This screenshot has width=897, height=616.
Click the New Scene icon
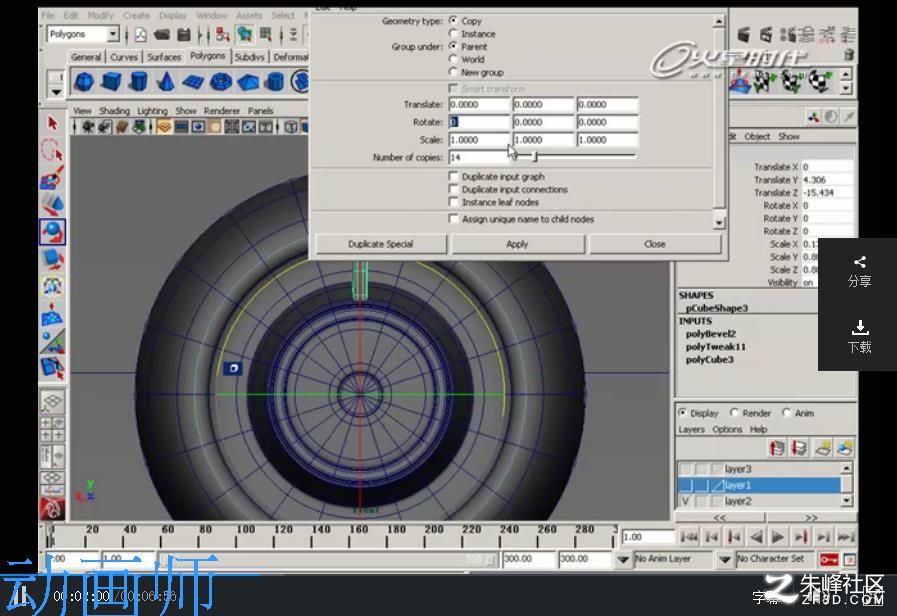coord(140,34)
